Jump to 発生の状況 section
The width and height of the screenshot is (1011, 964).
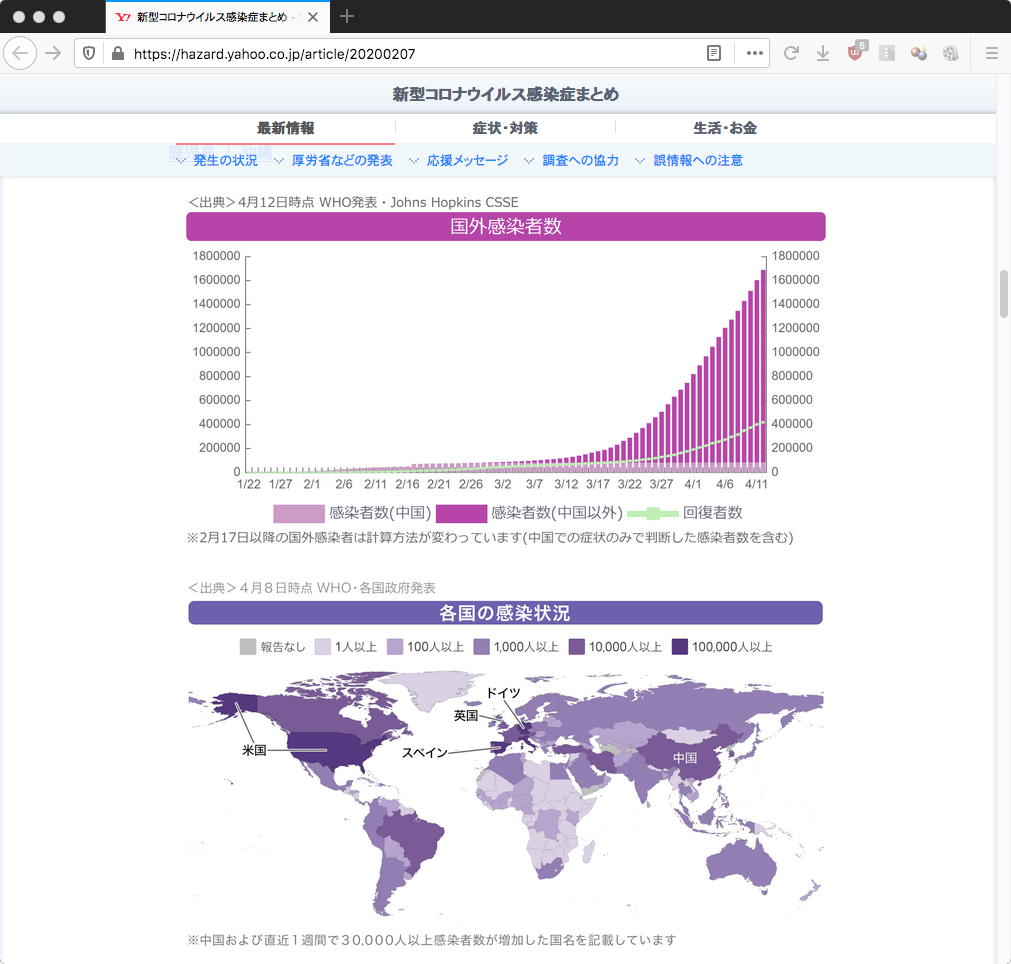coord(225,160)
